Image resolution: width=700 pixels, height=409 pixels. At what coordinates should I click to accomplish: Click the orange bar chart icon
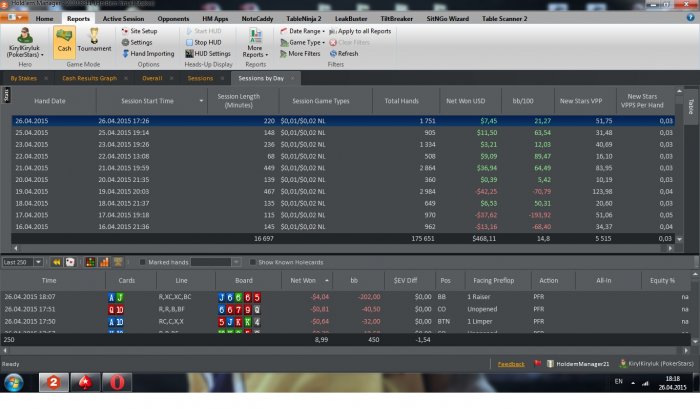(104, 262)
